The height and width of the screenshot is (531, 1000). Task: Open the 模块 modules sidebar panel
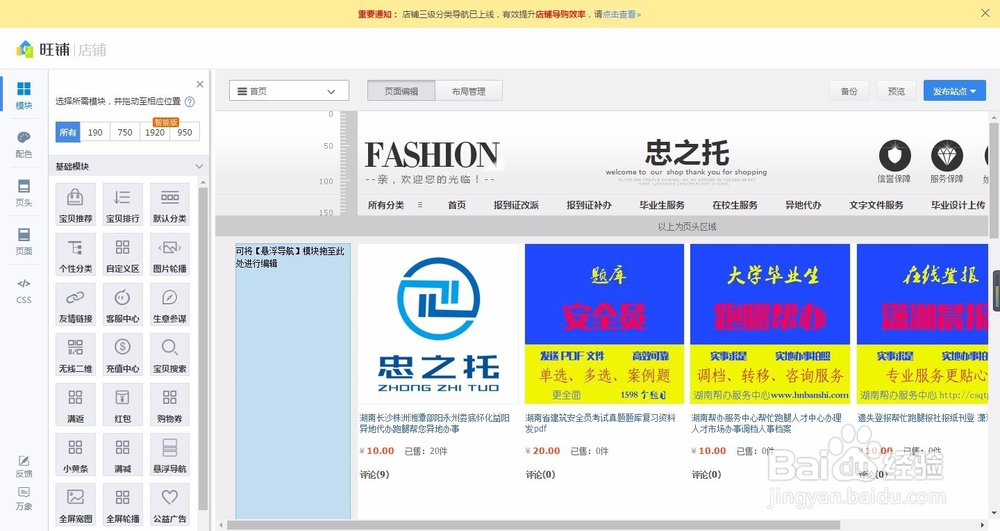coord(24,96)
